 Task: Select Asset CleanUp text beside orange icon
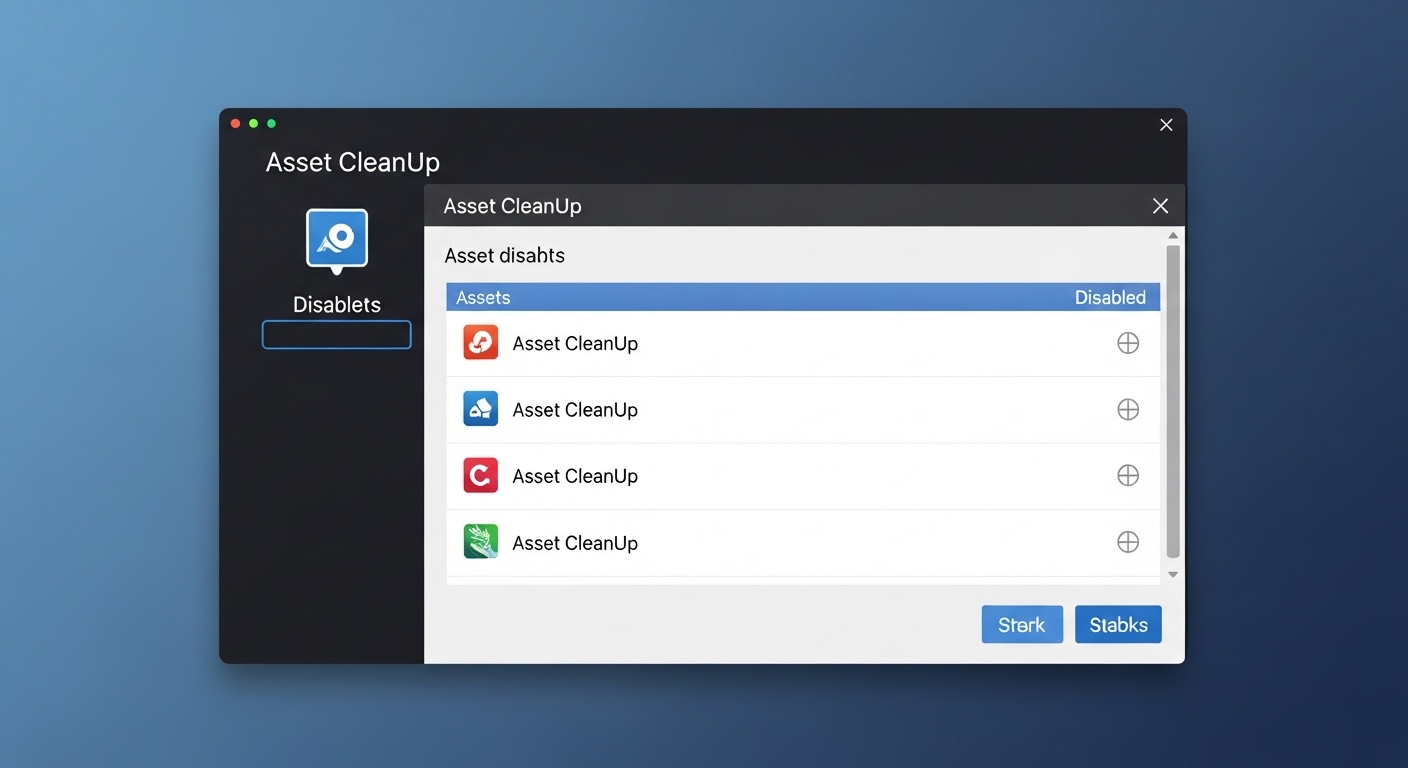pyautogui.click(x=575, y=343)
